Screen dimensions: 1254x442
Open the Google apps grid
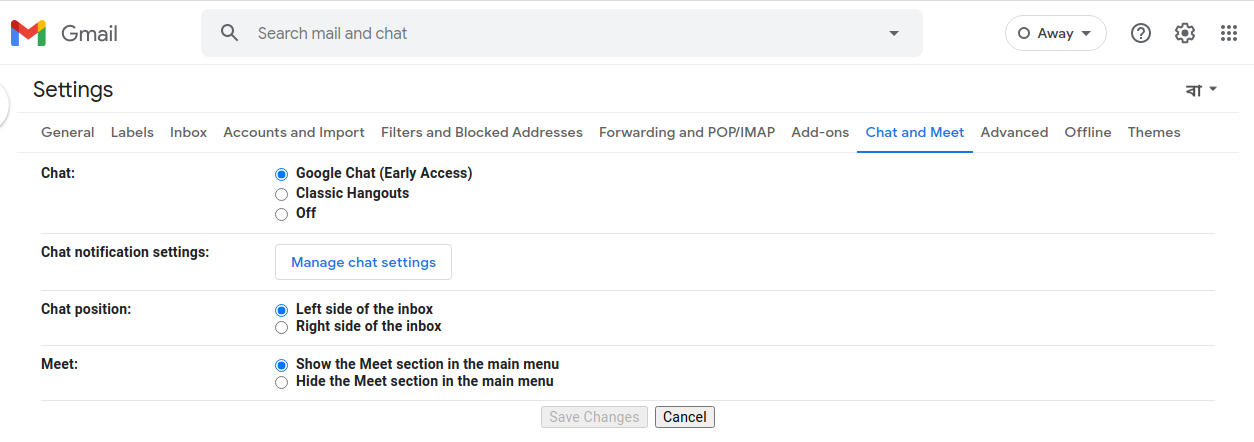click(x=1229, y=33)
